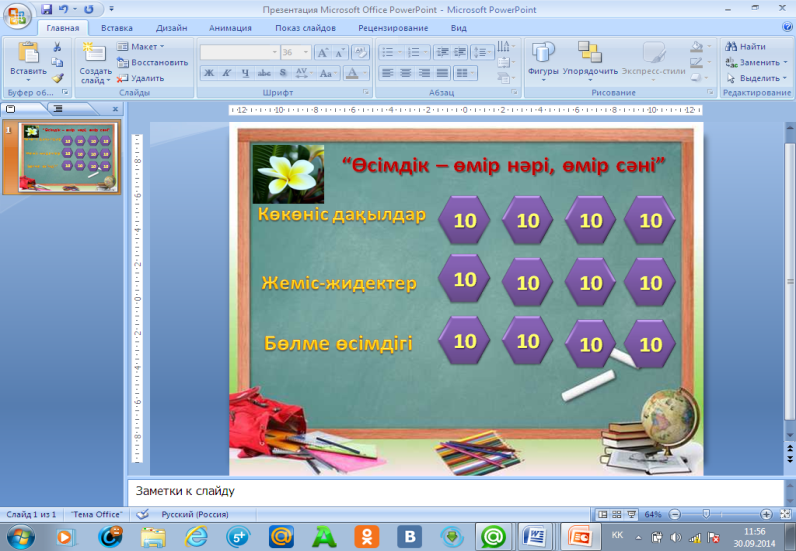Open the Фигуры shapes gallery

point(543,61)
